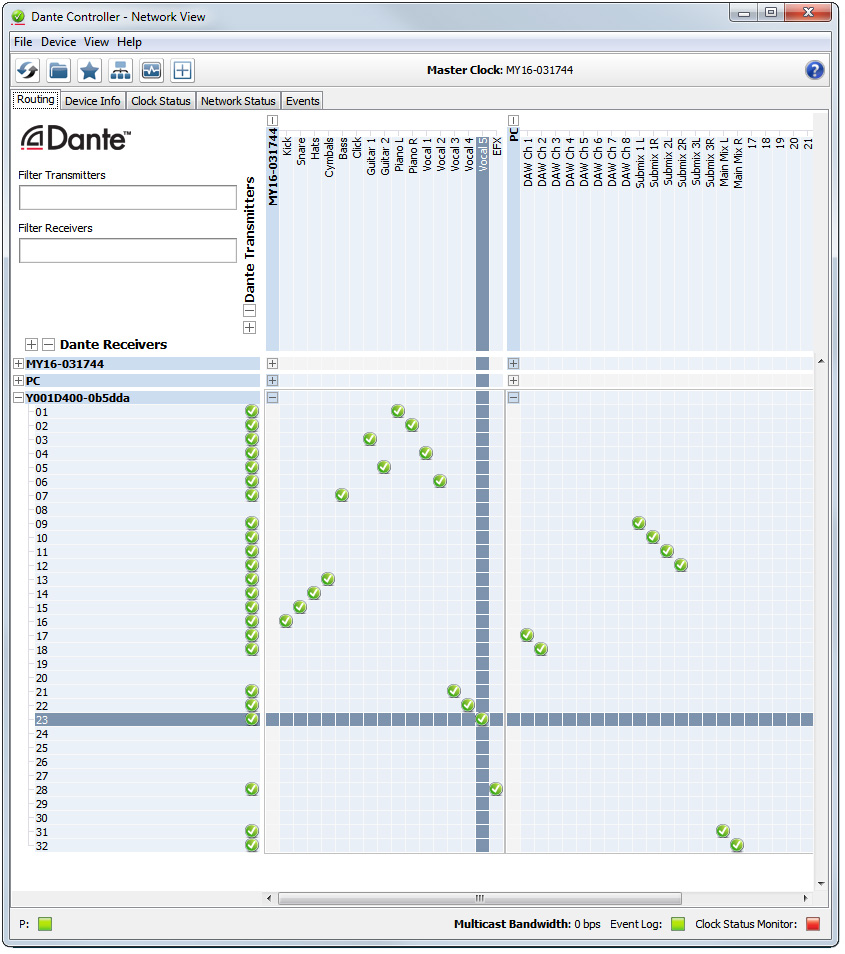
Task: Click the green P status indicator
Action: click(45, 924)
